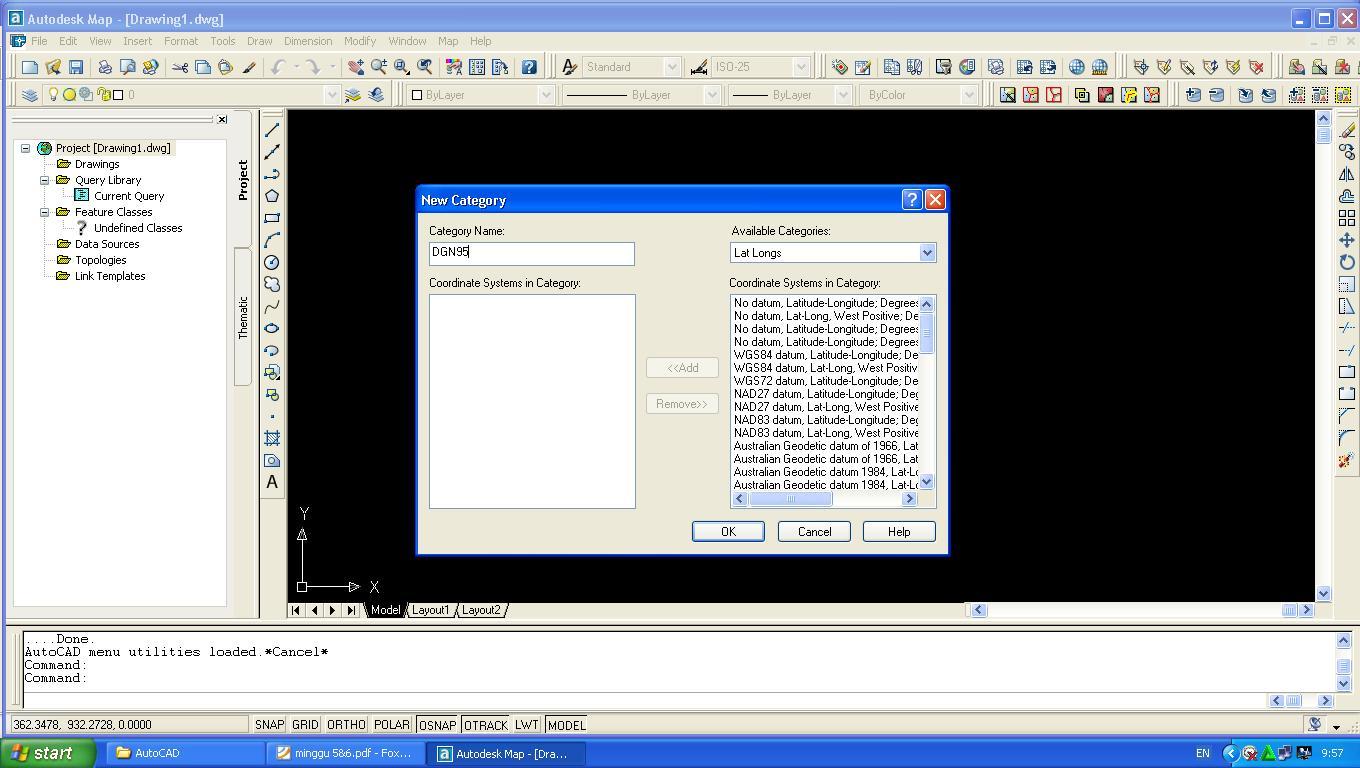Screen dimensions: 1360x768
Task: Click the Windows start button
Action: [48, 753]
